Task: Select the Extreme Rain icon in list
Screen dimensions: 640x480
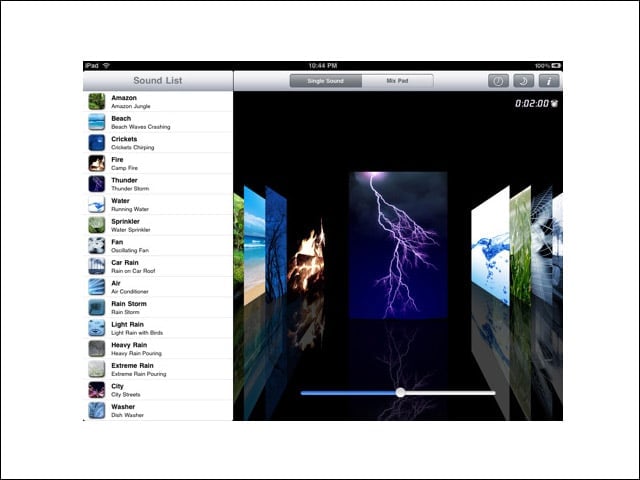Action: click(x=97, y=369)
